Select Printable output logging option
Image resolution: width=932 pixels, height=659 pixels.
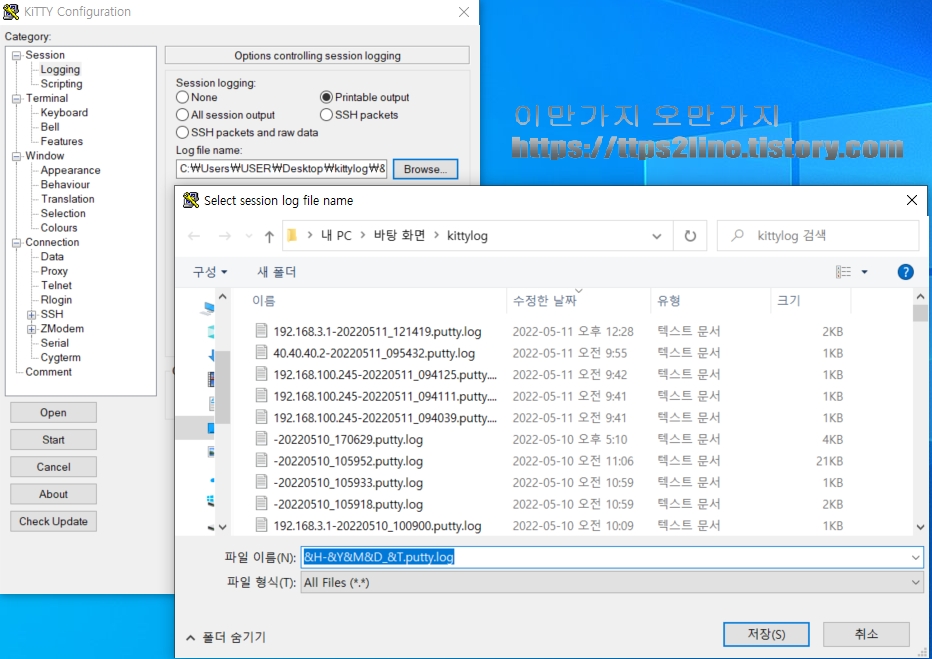point(326,97)
